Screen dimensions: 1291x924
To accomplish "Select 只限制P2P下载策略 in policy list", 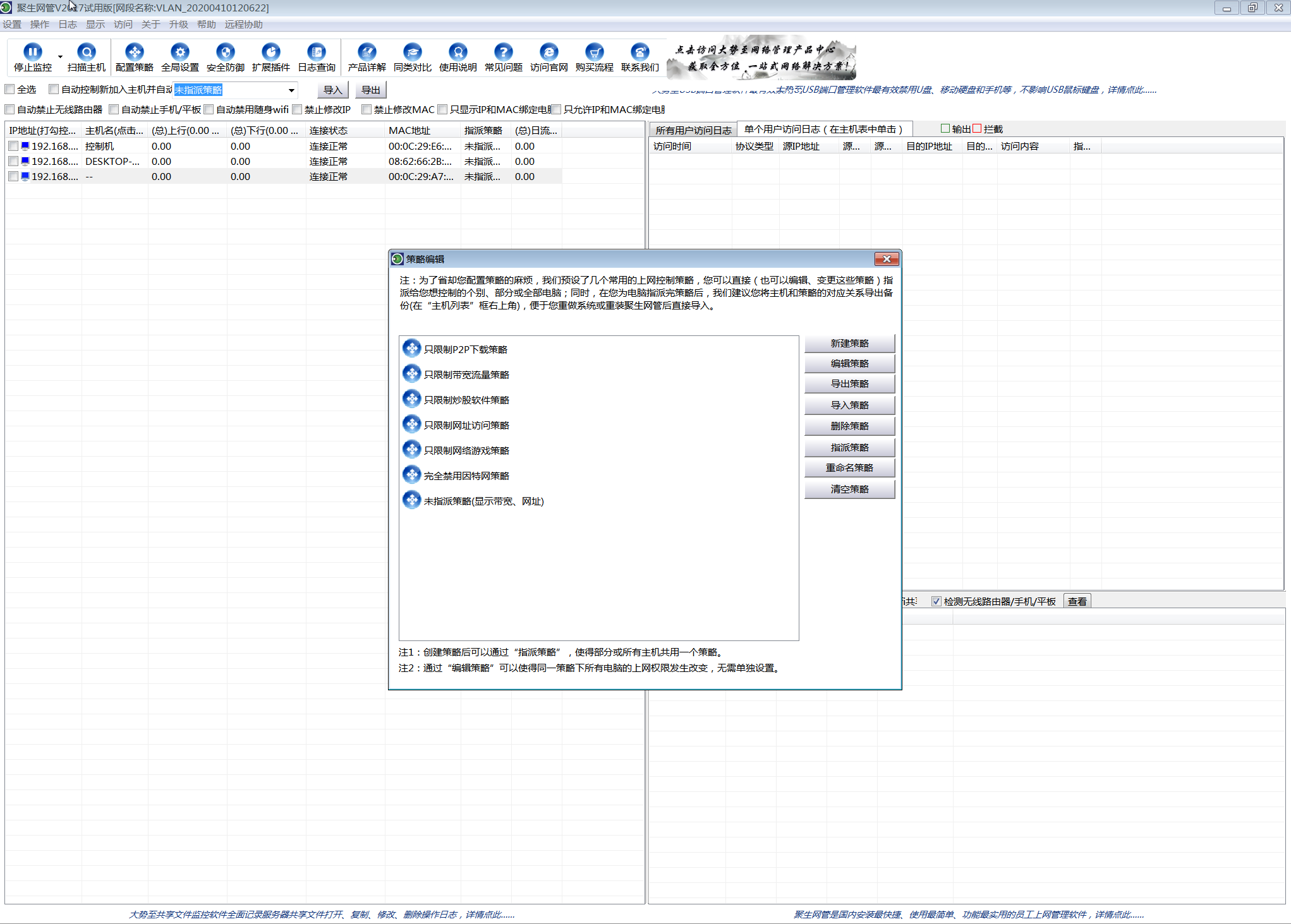I will pyautogui.click(x=466, y=349).
